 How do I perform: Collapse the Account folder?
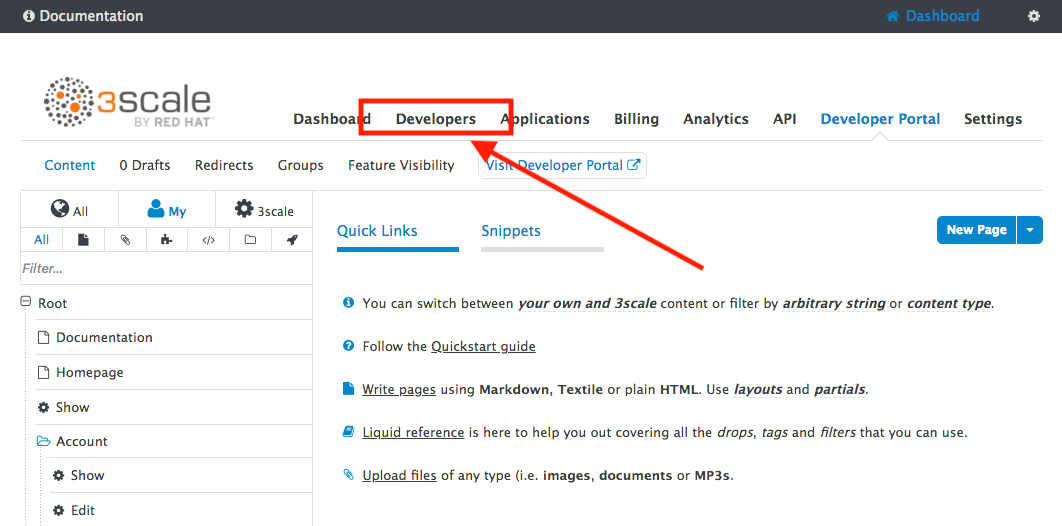tap(43, 441)
